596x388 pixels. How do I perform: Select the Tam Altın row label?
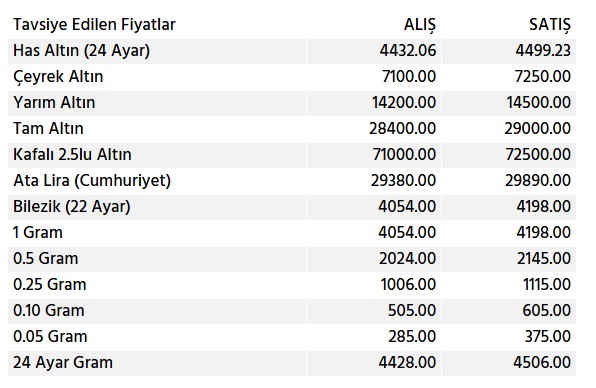pos(48,128)
